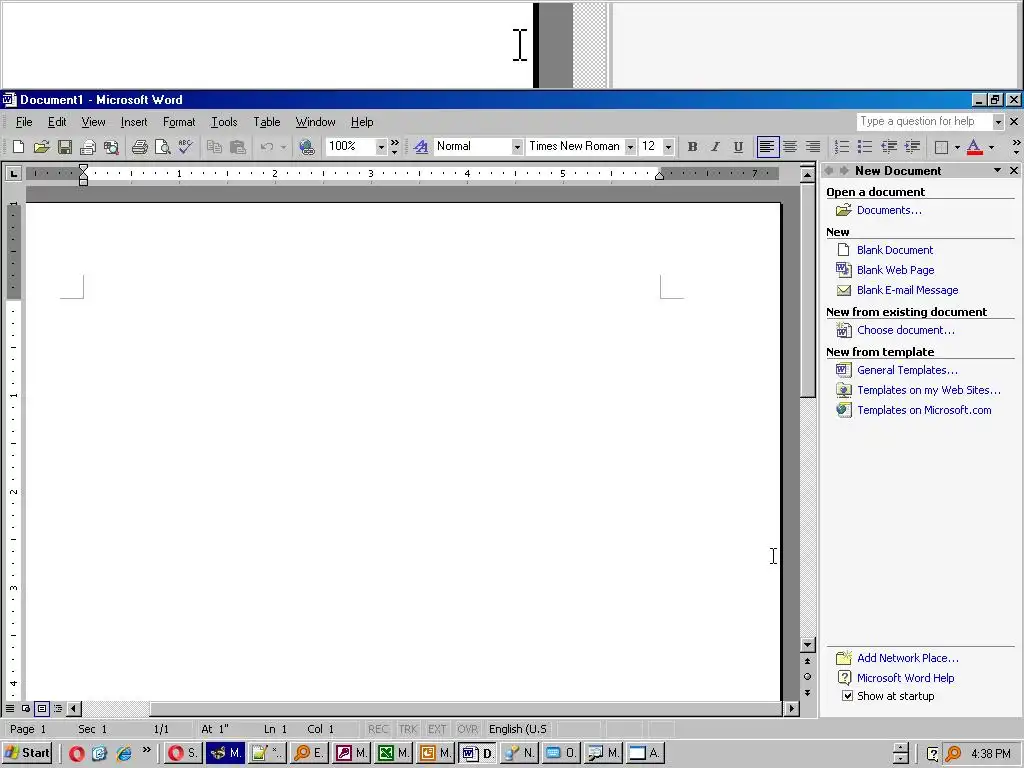Viewport: 1024px width, 768px height.
Task: Toggle Align Left formatting
Action: pyautogui.click(x=767, y=147)
